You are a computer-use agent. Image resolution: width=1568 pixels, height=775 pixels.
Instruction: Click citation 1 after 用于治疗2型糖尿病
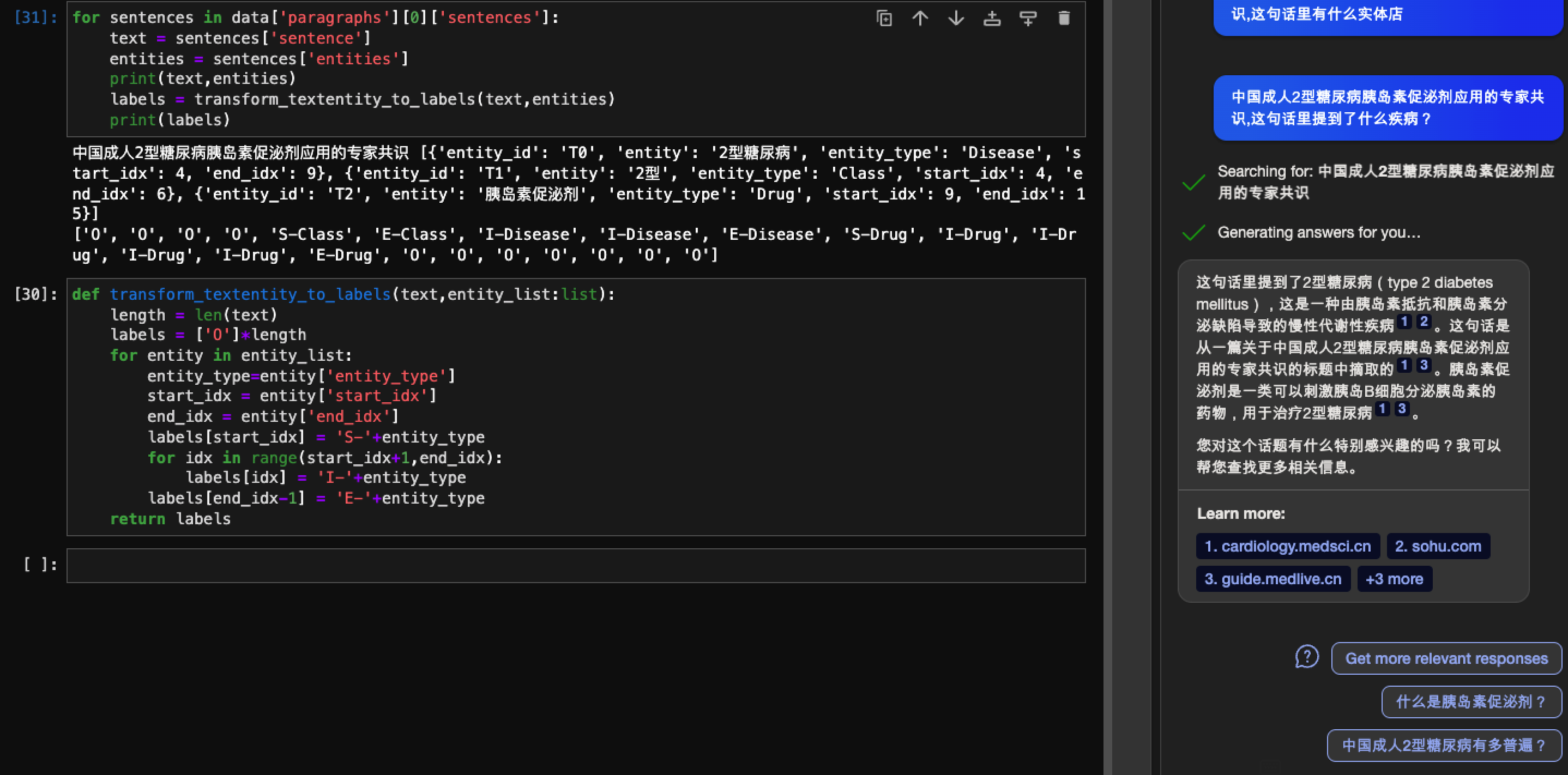[x=1382, y=409]
